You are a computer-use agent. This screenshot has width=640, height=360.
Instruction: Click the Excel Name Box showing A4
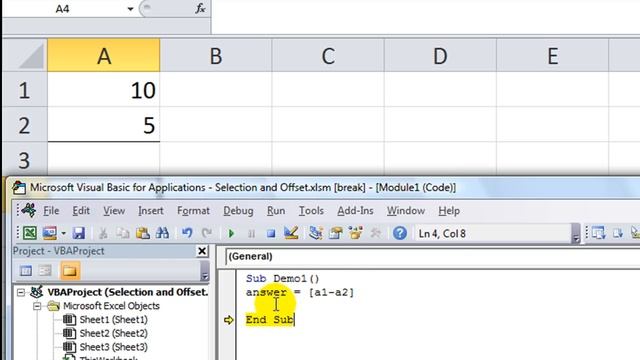62,9
